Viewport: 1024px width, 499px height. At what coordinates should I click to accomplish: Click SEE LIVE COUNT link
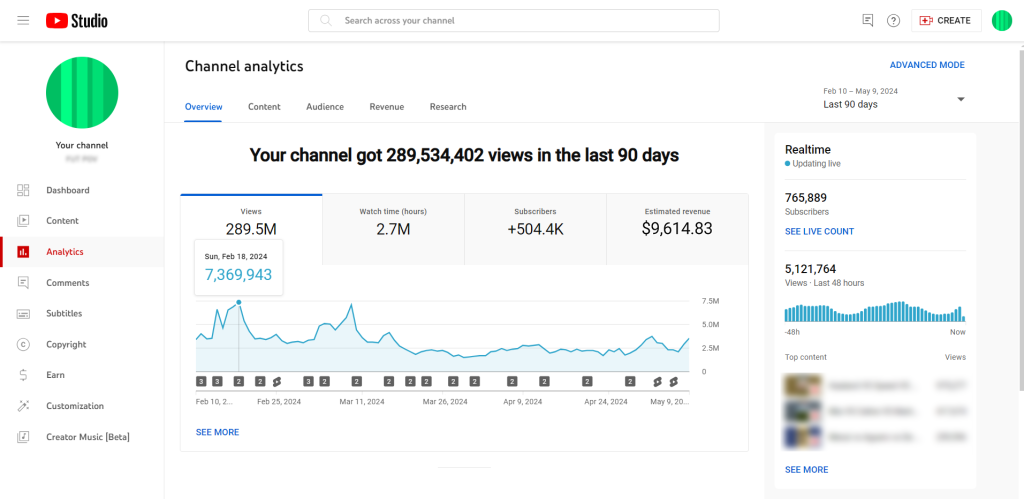pos(819,231)
